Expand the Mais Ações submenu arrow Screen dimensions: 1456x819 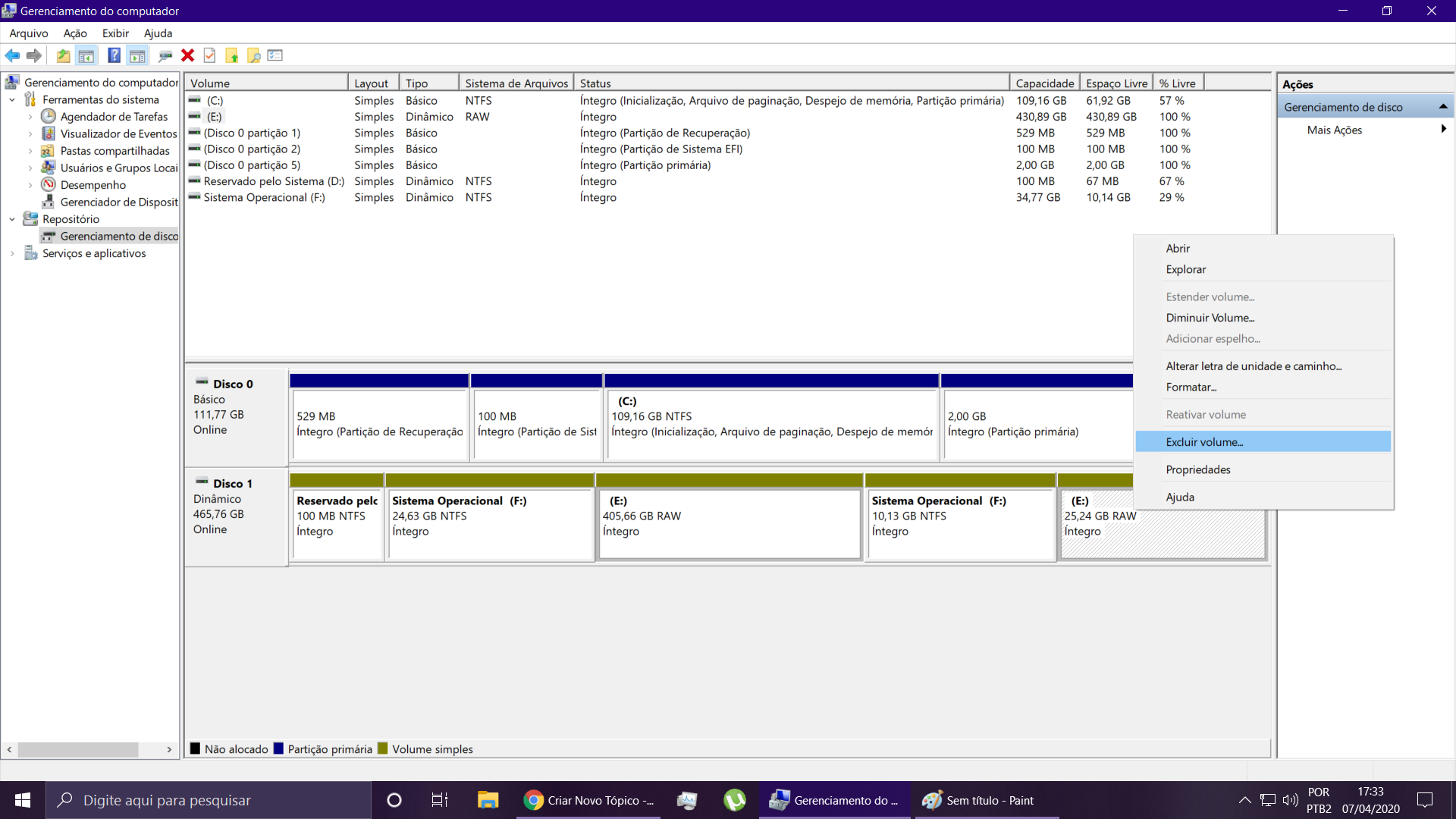point(1443,130)
